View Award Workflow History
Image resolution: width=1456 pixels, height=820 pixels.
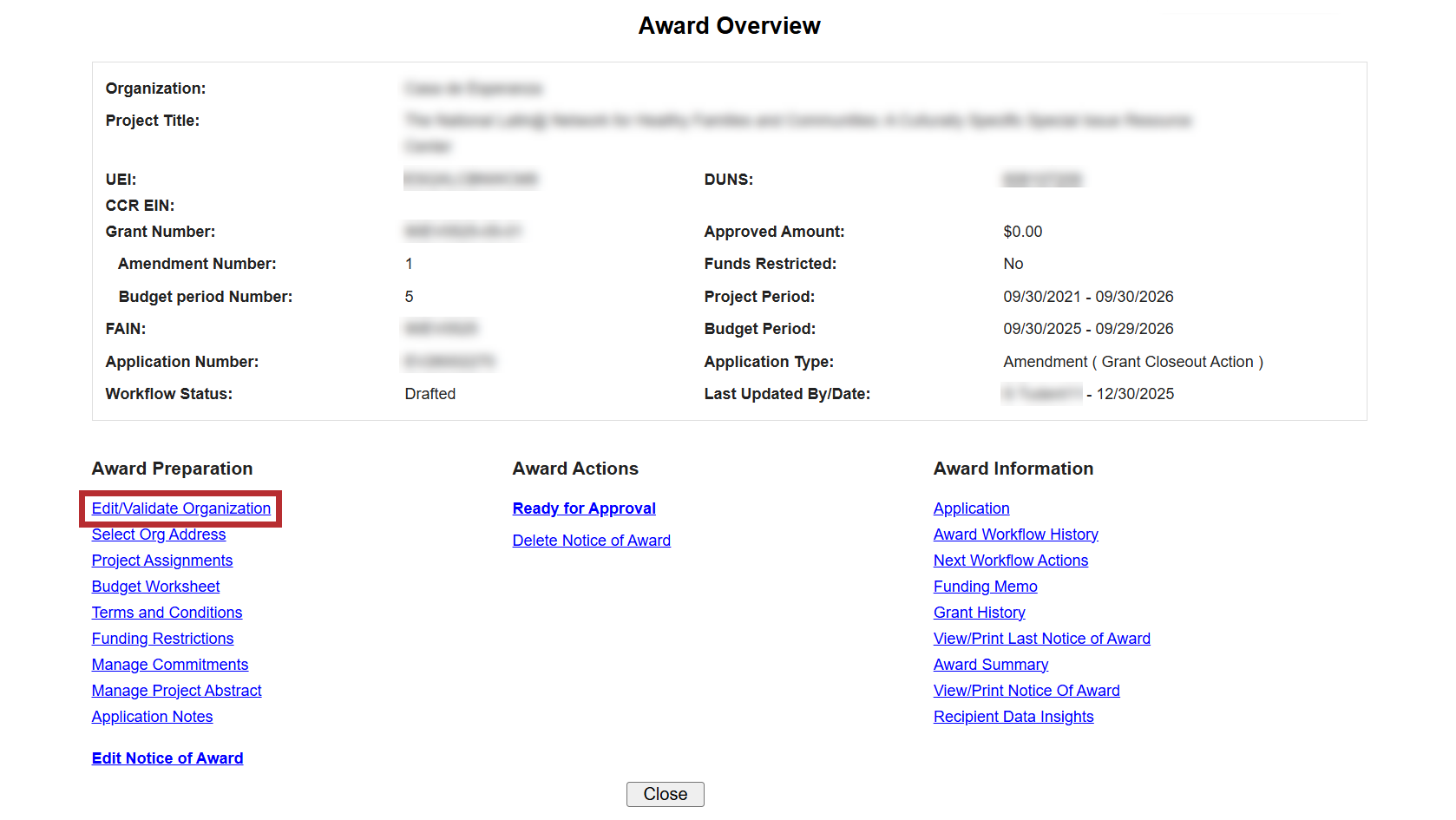click(x=1015, y=535)
